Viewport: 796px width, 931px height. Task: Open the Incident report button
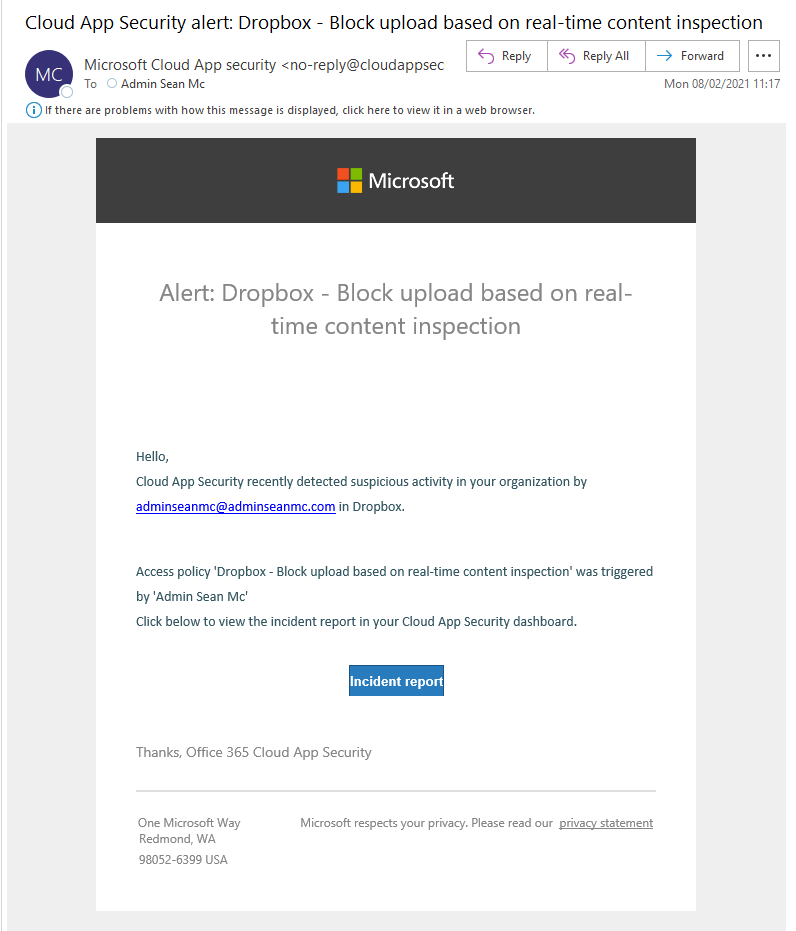[x=396, y=681]
